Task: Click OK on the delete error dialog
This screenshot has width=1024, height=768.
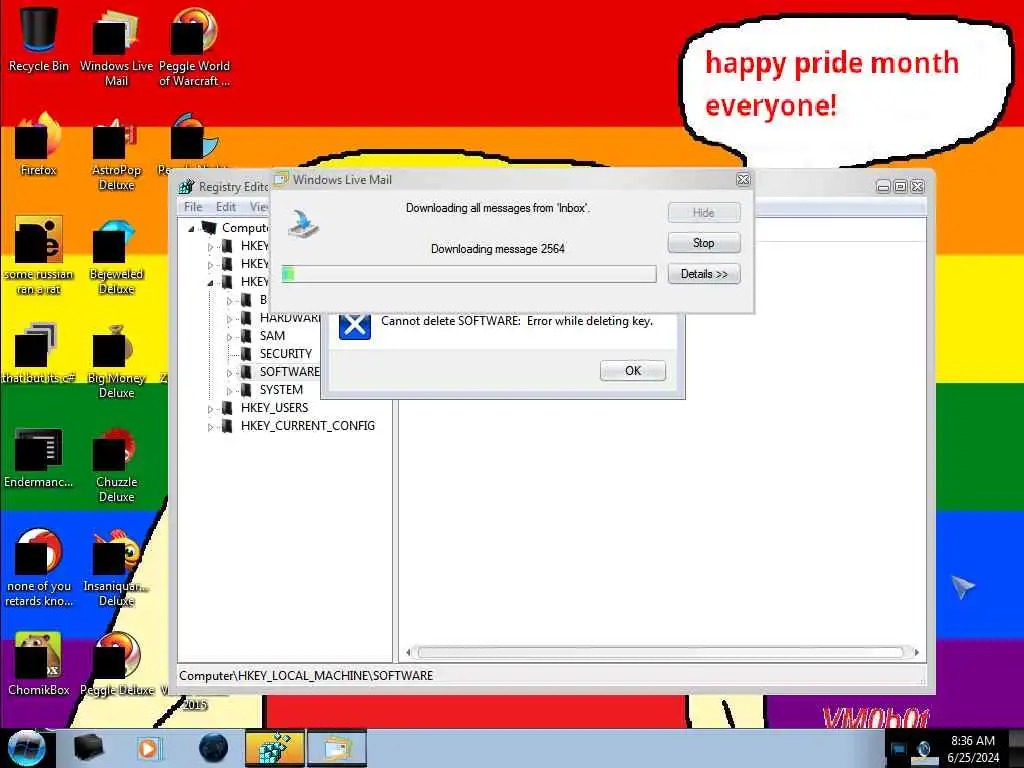Action: click(633, 370)
